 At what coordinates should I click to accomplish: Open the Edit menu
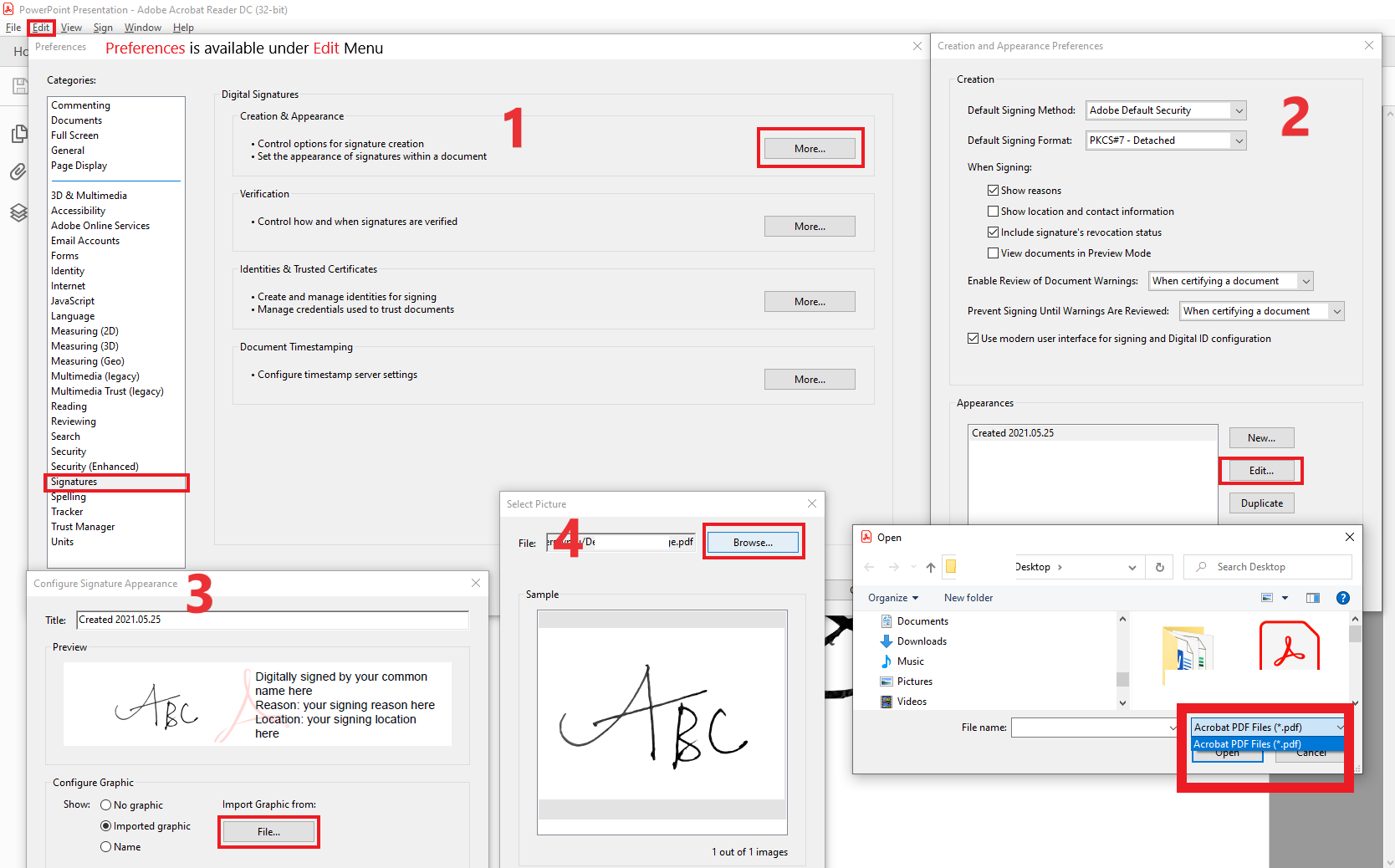[x=40, y=27]
